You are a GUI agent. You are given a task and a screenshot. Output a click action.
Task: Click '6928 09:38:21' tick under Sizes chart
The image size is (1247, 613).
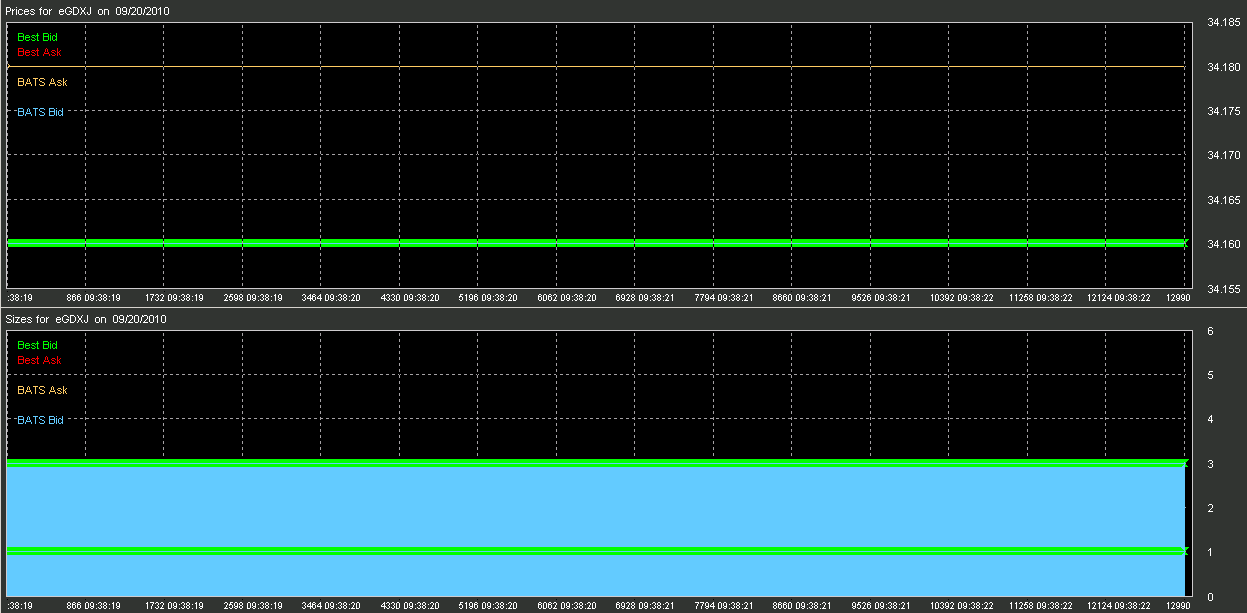pyautogui.click(x=647, y=605)
